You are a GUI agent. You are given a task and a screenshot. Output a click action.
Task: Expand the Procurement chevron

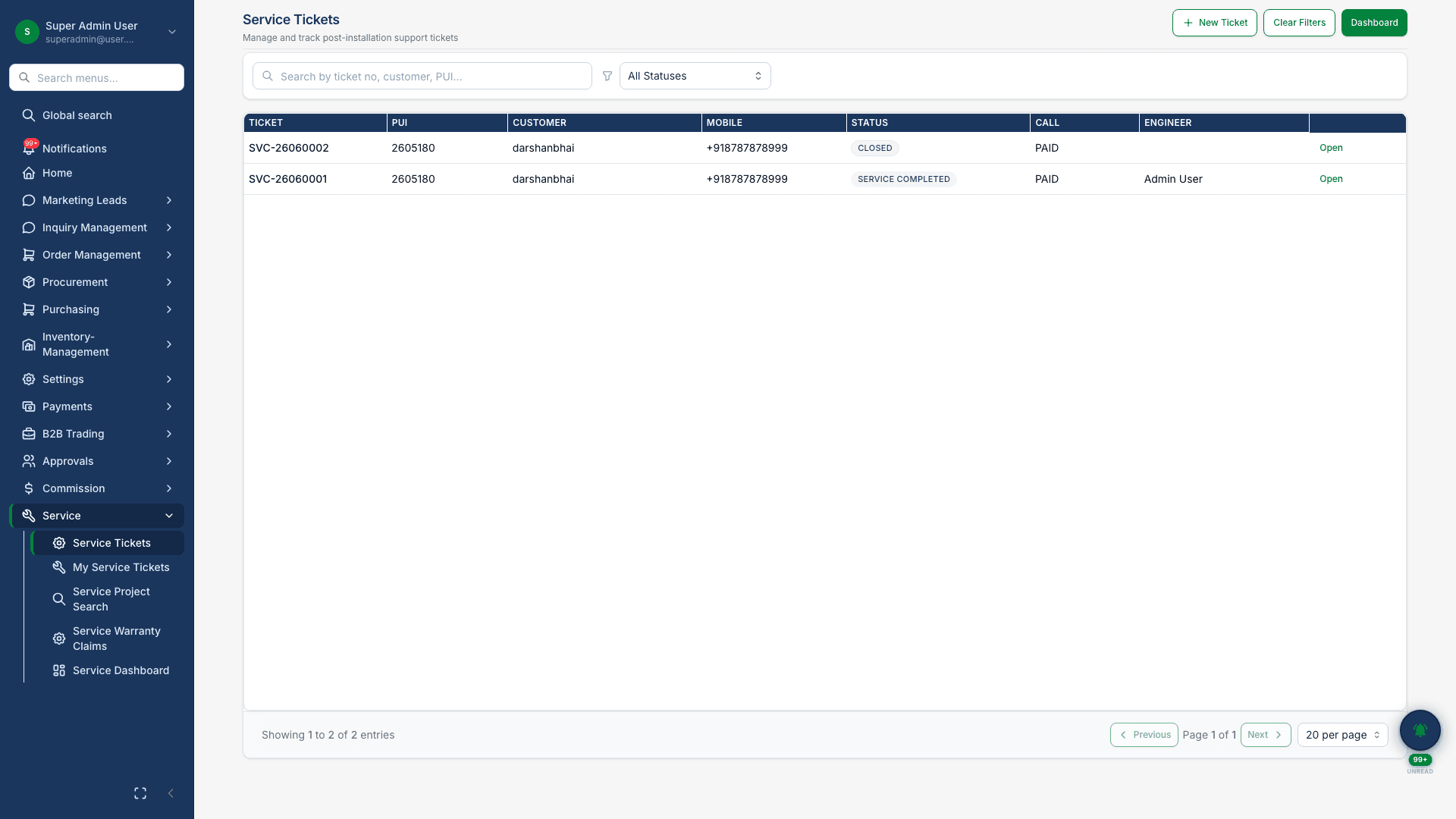169,282
